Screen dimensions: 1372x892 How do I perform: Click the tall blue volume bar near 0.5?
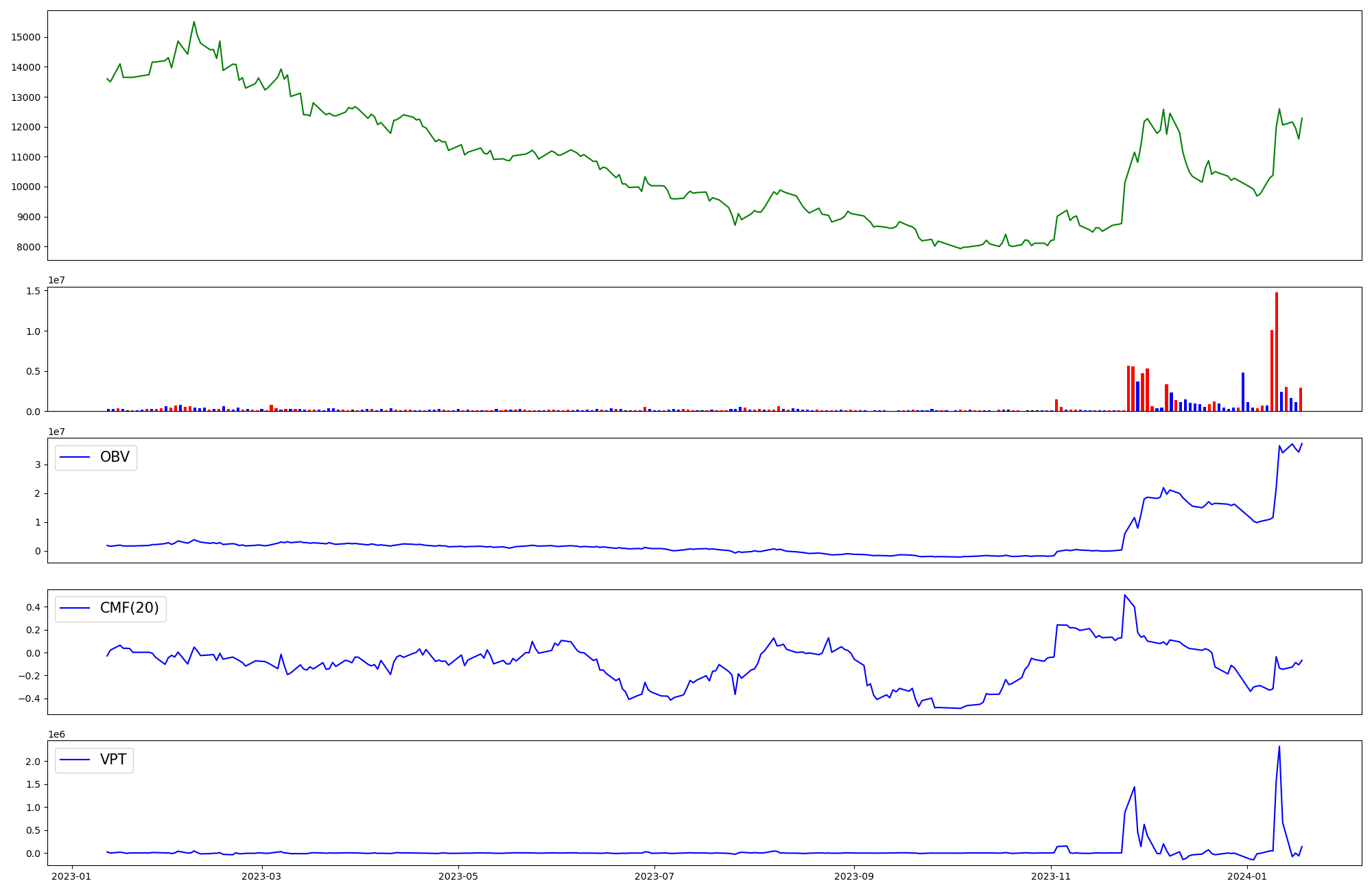tap(1243, 392)
